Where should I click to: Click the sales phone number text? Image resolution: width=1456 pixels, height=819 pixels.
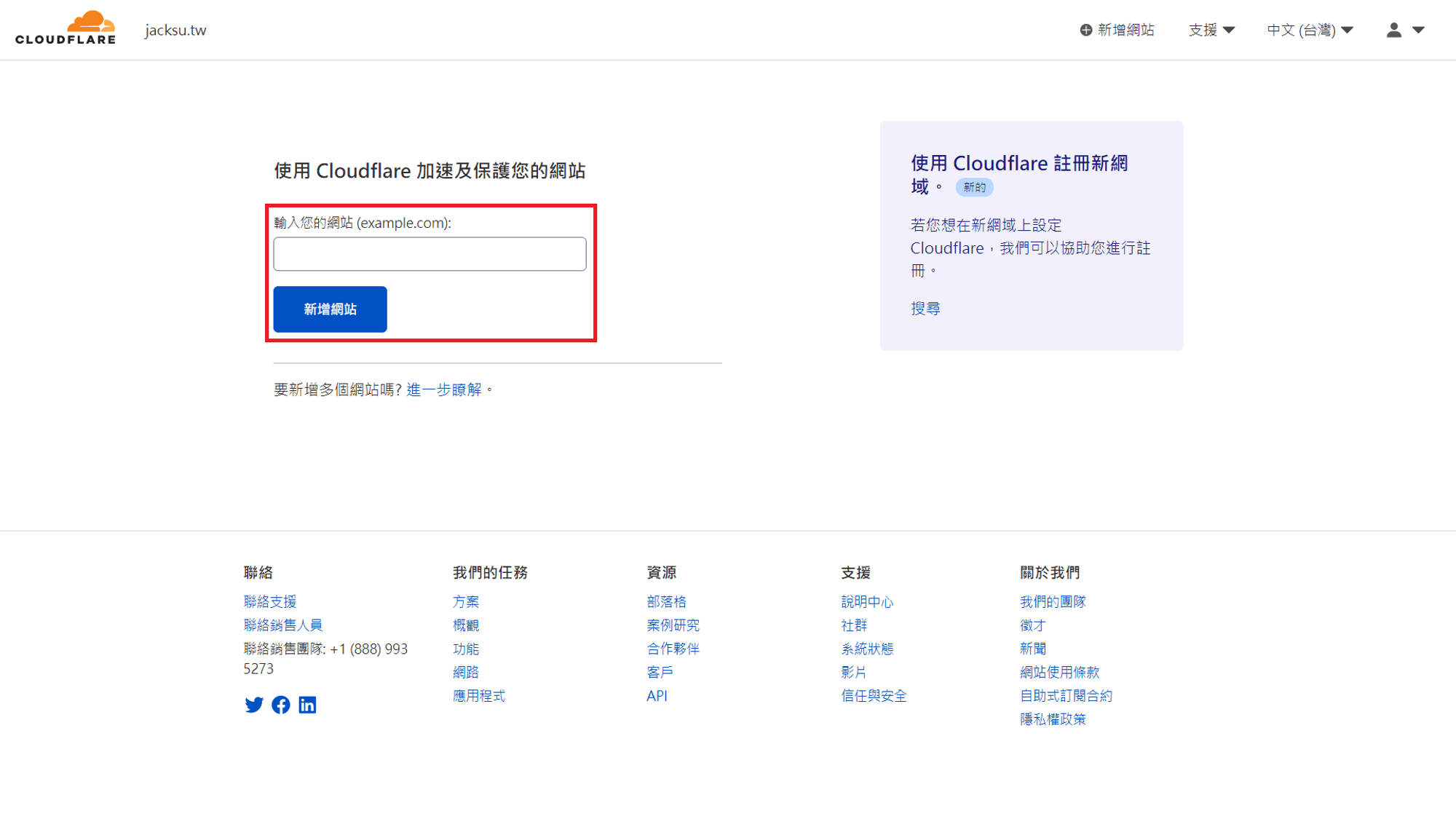[x=325, y=659]
